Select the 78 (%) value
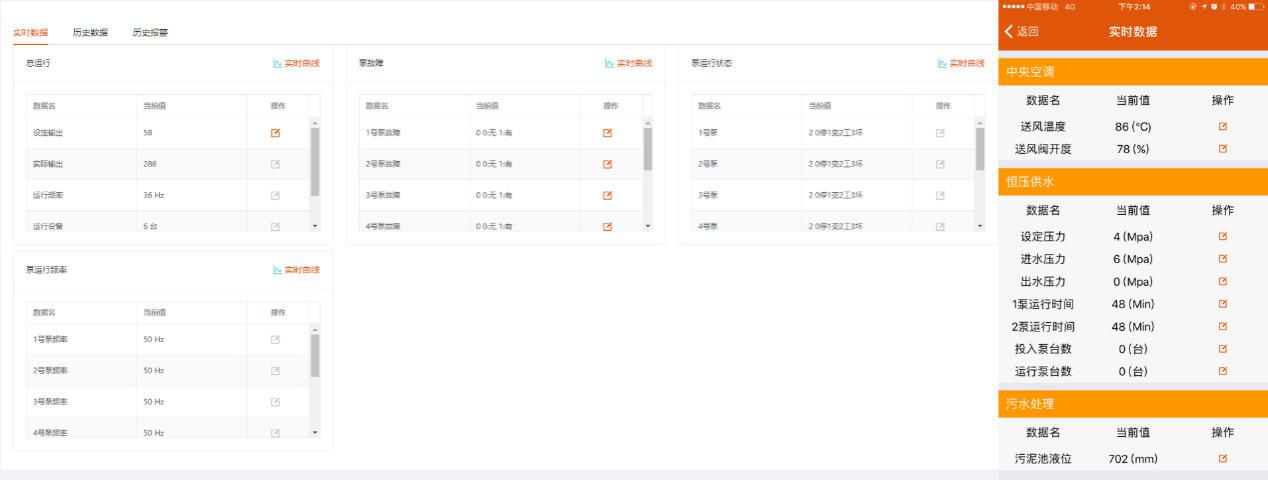Viewport: 1268px width, 480px height. [x=1133, y=149]
